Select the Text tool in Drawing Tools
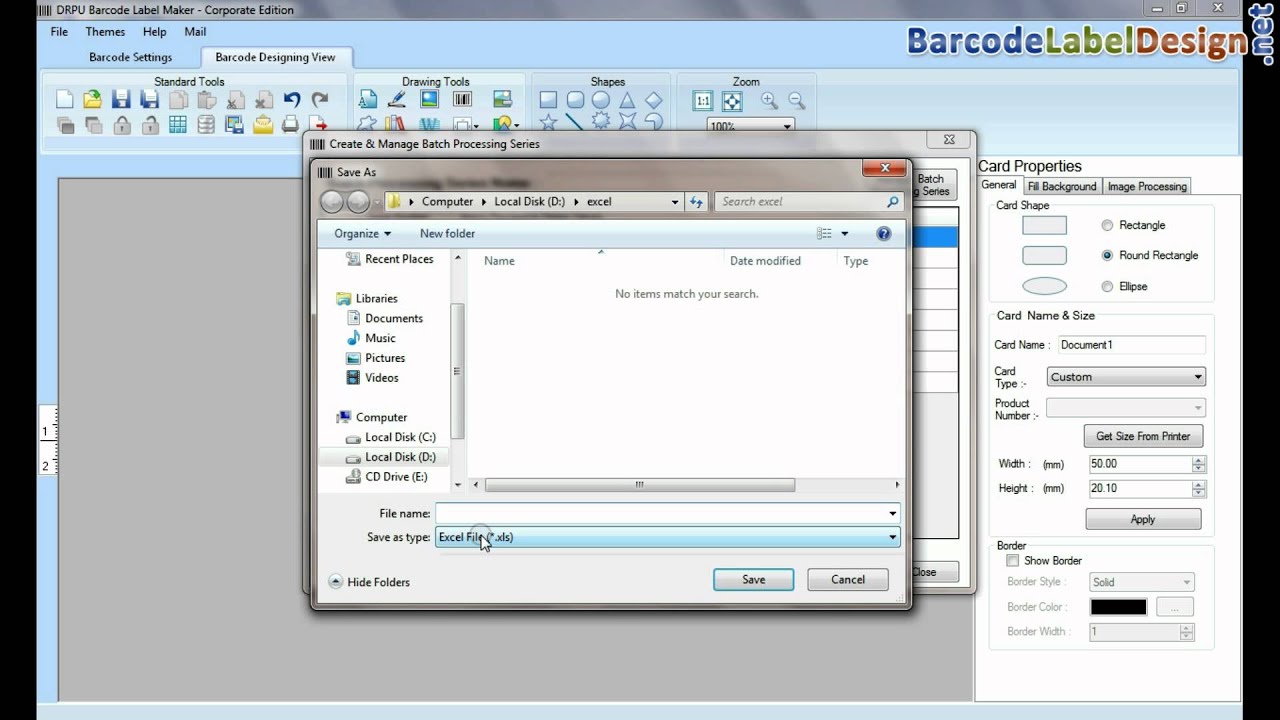The width and height of the screenshot is (1280, 720). (x=368, y=99)
